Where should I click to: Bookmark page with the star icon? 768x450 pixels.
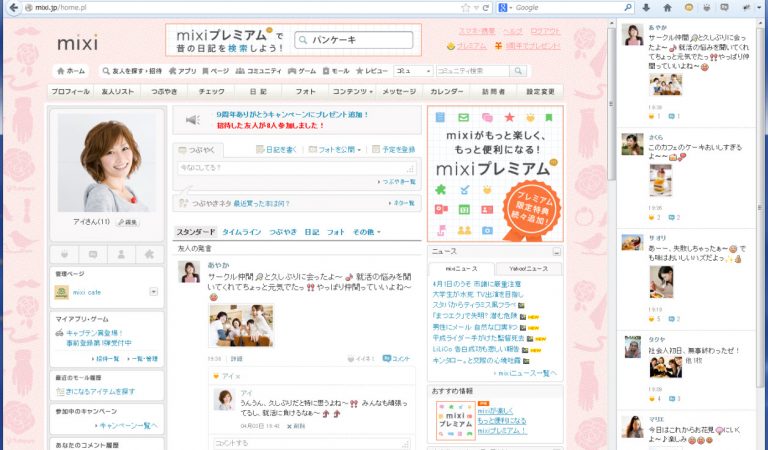coord(465,7)
